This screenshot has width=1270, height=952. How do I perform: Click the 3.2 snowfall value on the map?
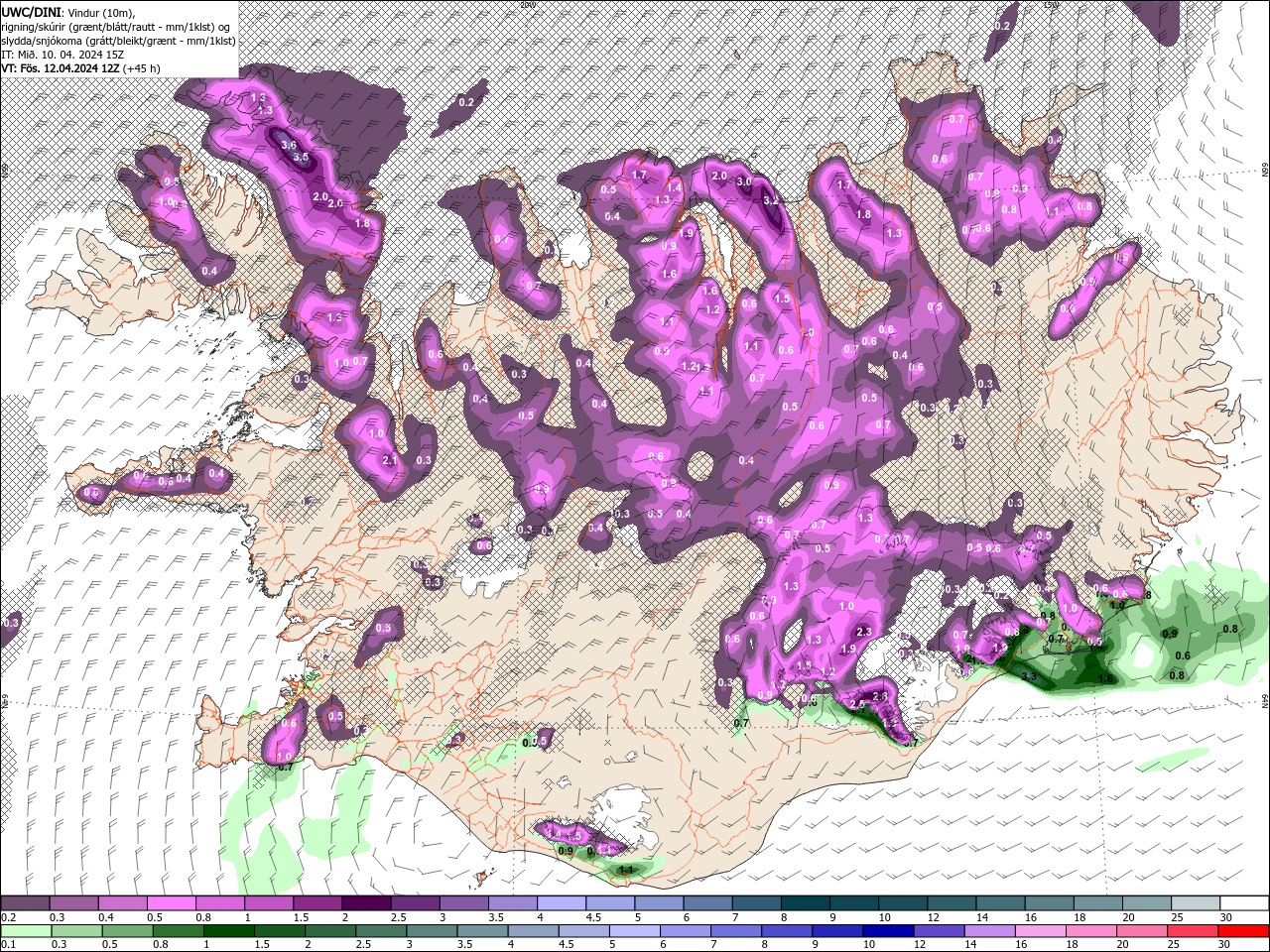771,200
